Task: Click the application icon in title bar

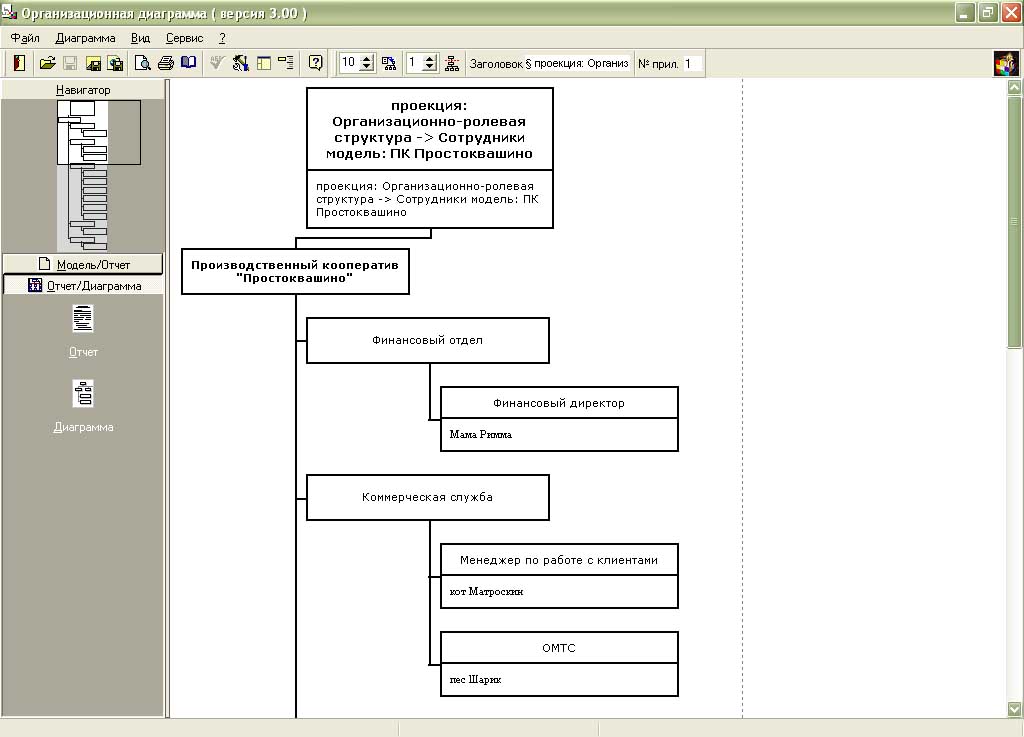Action: tap(9, 12)
